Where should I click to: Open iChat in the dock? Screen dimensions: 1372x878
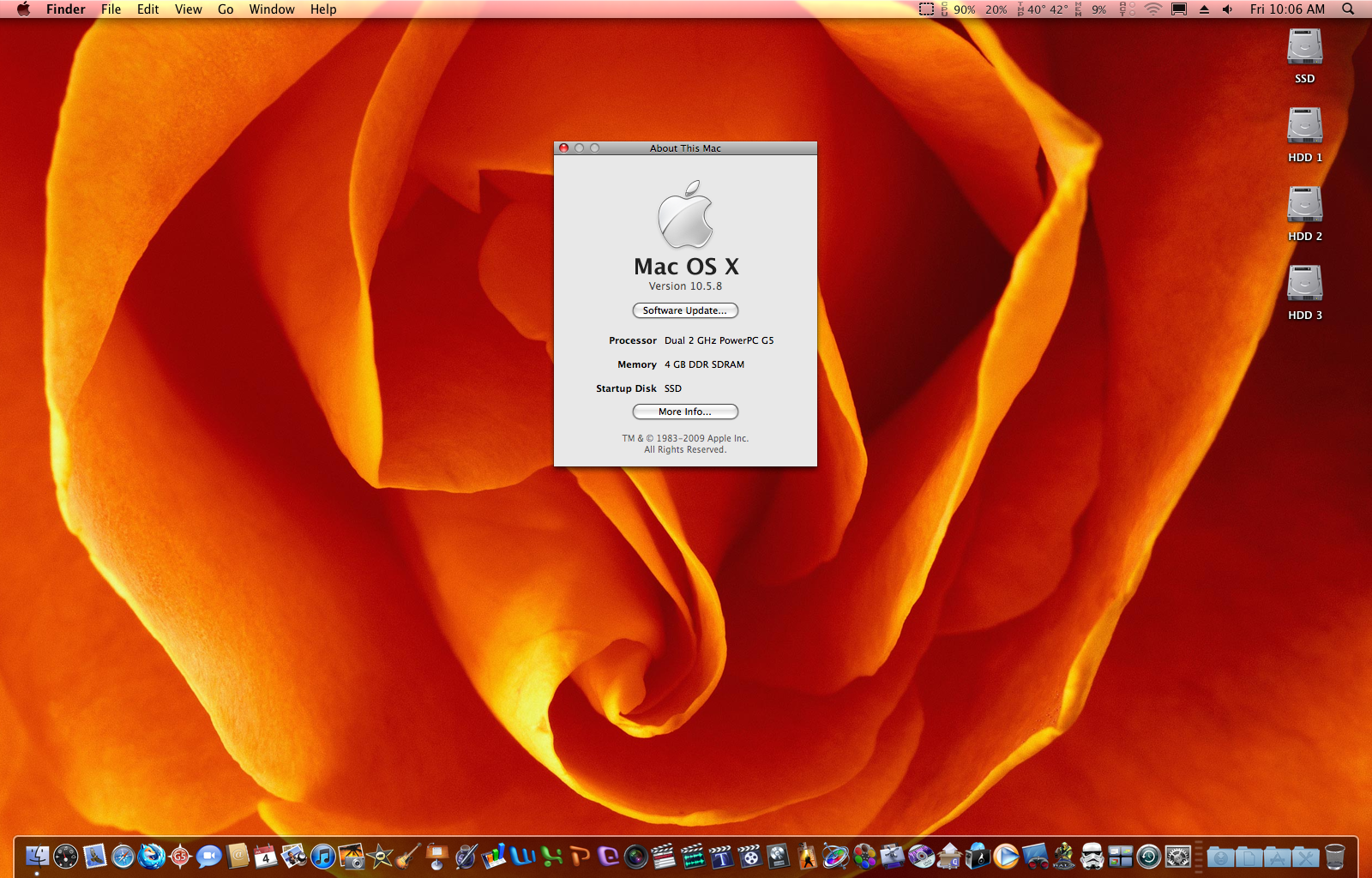tap(208, 856)
